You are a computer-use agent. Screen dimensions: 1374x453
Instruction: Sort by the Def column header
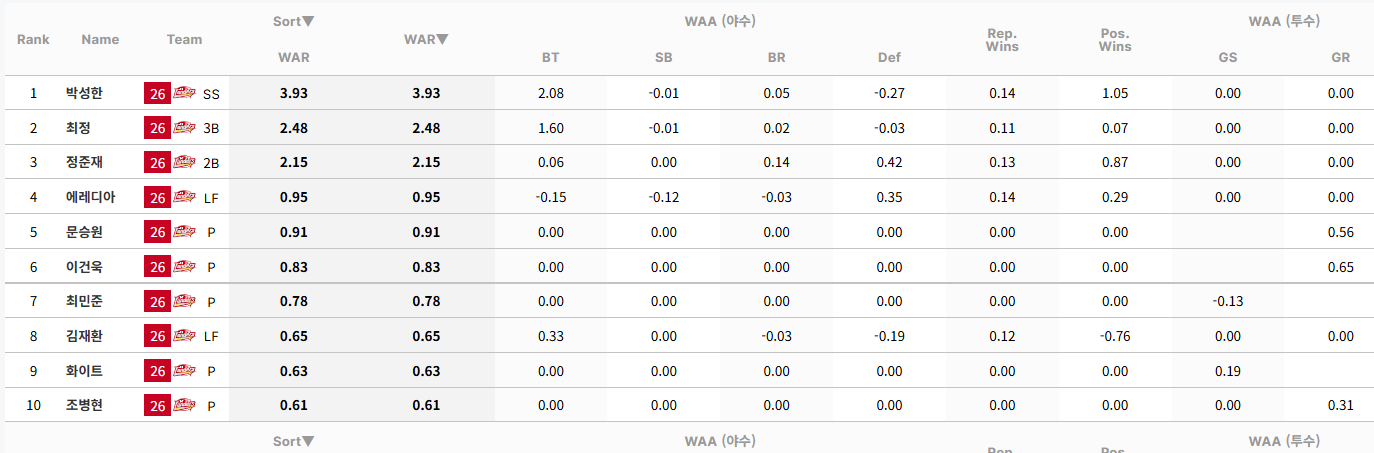[x=889, y=57]
